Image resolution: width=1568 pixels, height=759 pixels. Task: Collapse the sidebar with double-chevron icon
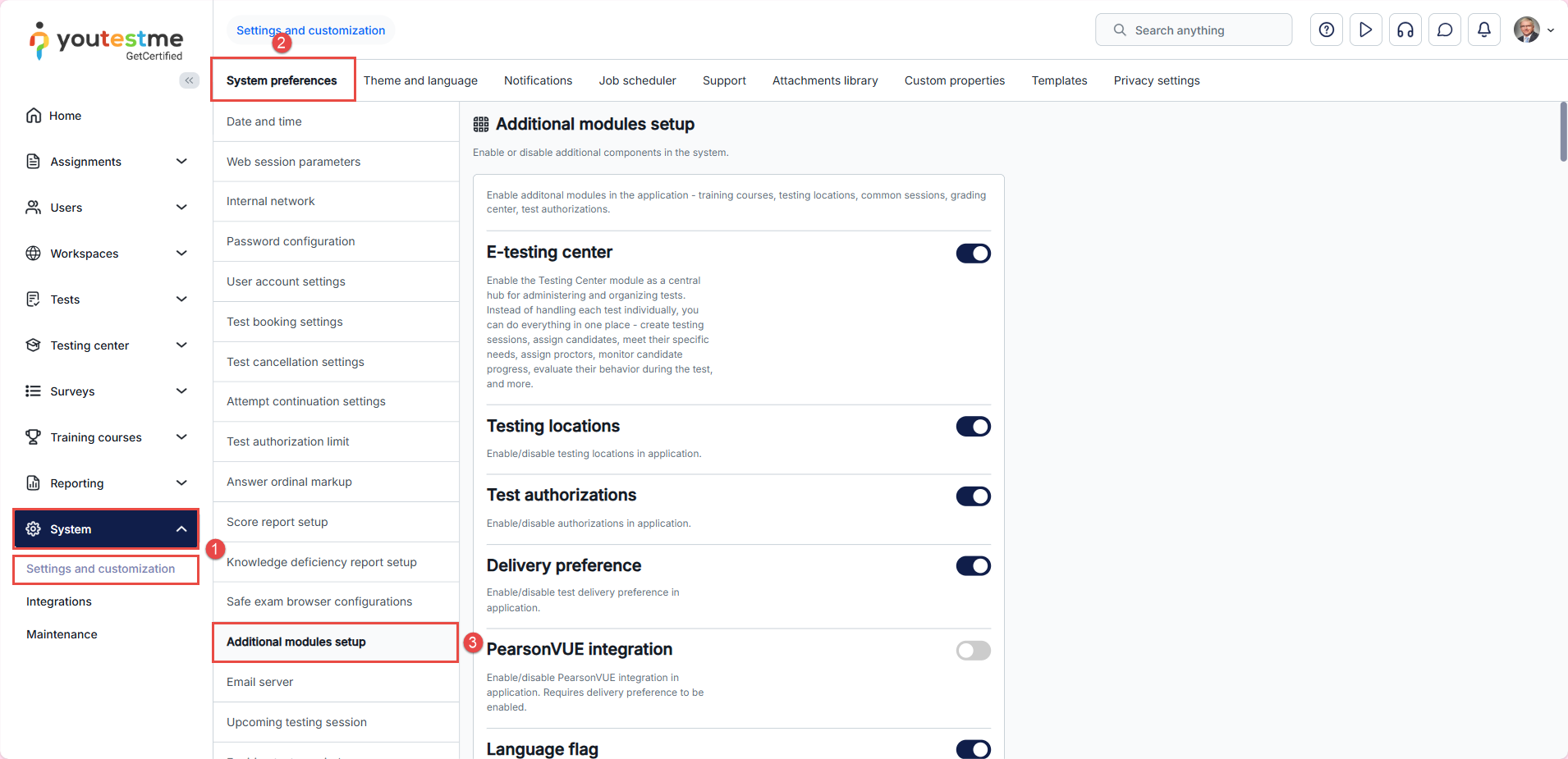[190, 80]
